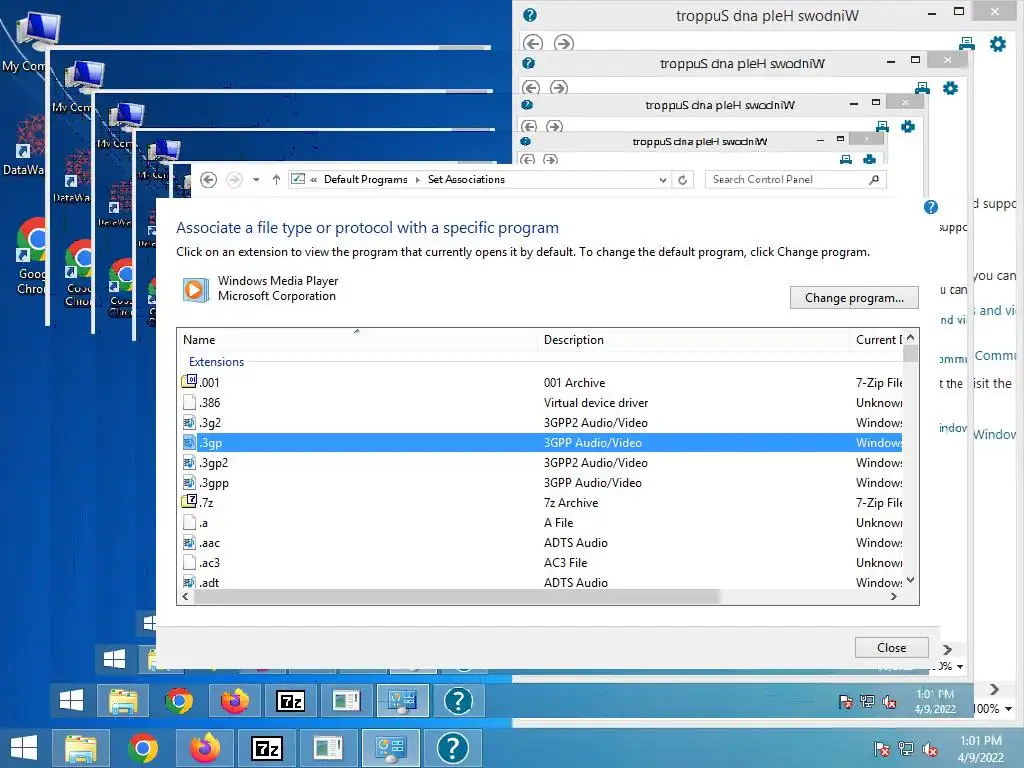The height and width of the screenshot is (768, 1024).
Task: Click Settings gear in largest Help and Support window
Action: pyautogui.click(x=998, y=44)
